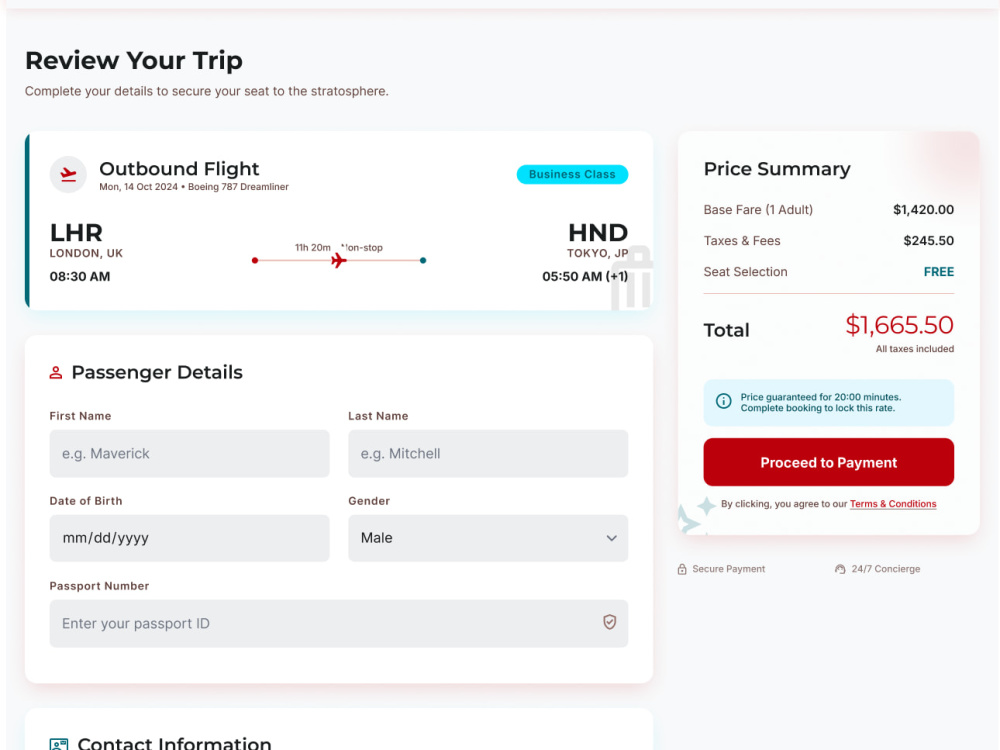Screen dimensions: 1000x750
Task: Click the 24/7 Concierge text
Action: point(886,569)
